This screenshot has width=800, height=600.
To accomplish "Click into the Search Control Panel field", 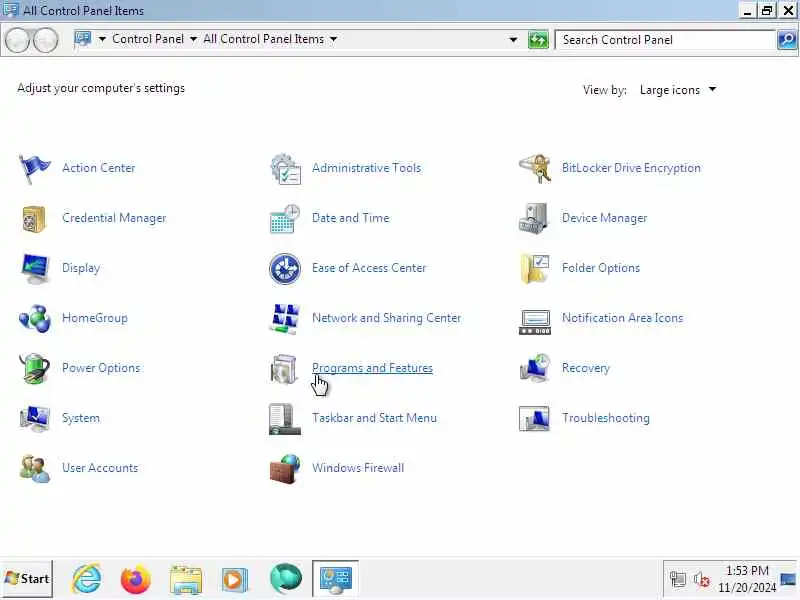I will point(666,40).
